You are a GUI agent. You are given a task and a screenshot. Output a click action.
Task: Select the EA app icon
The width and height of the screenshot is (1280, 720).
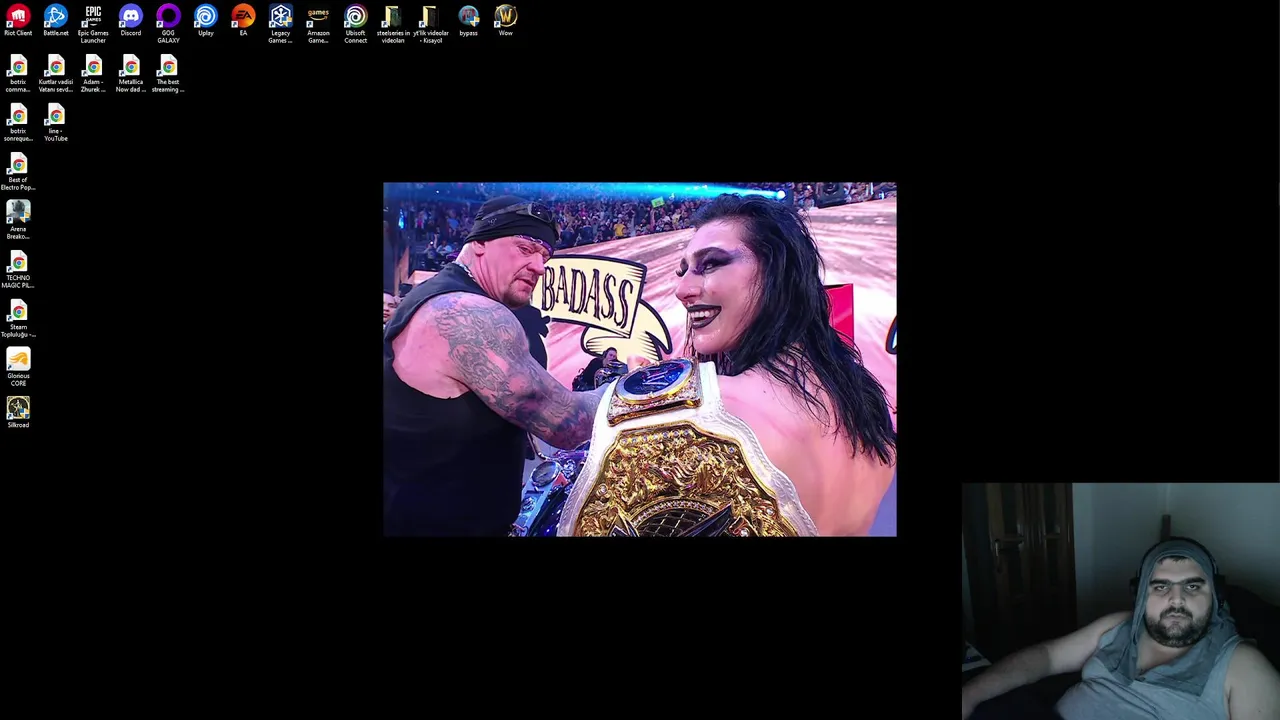[243, 21]
